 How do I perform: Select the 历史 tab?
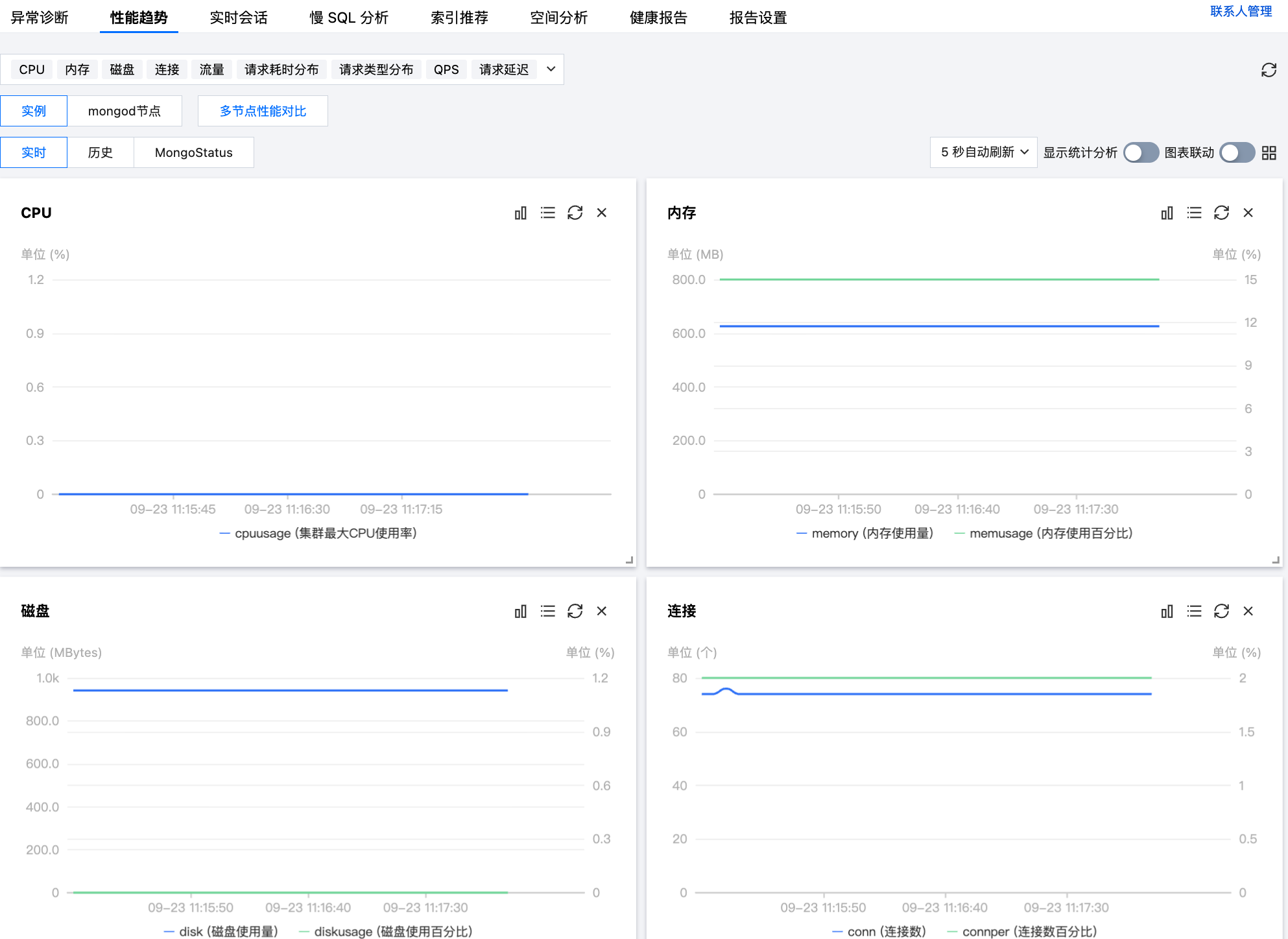tap(101, 152)
